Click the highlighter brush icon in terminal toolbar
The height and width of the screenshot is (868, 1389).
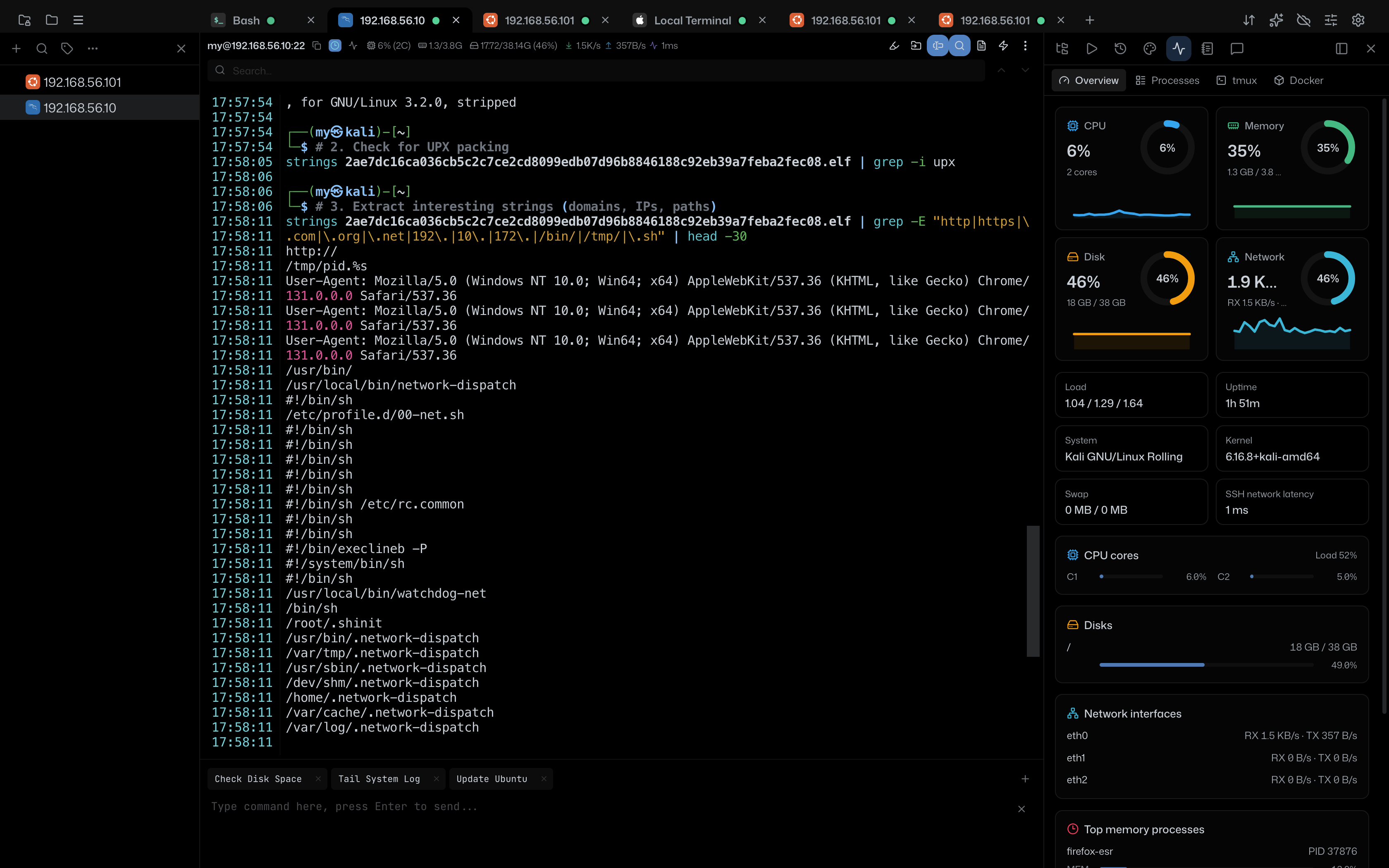pyautogui.click(x=894, y=45)
